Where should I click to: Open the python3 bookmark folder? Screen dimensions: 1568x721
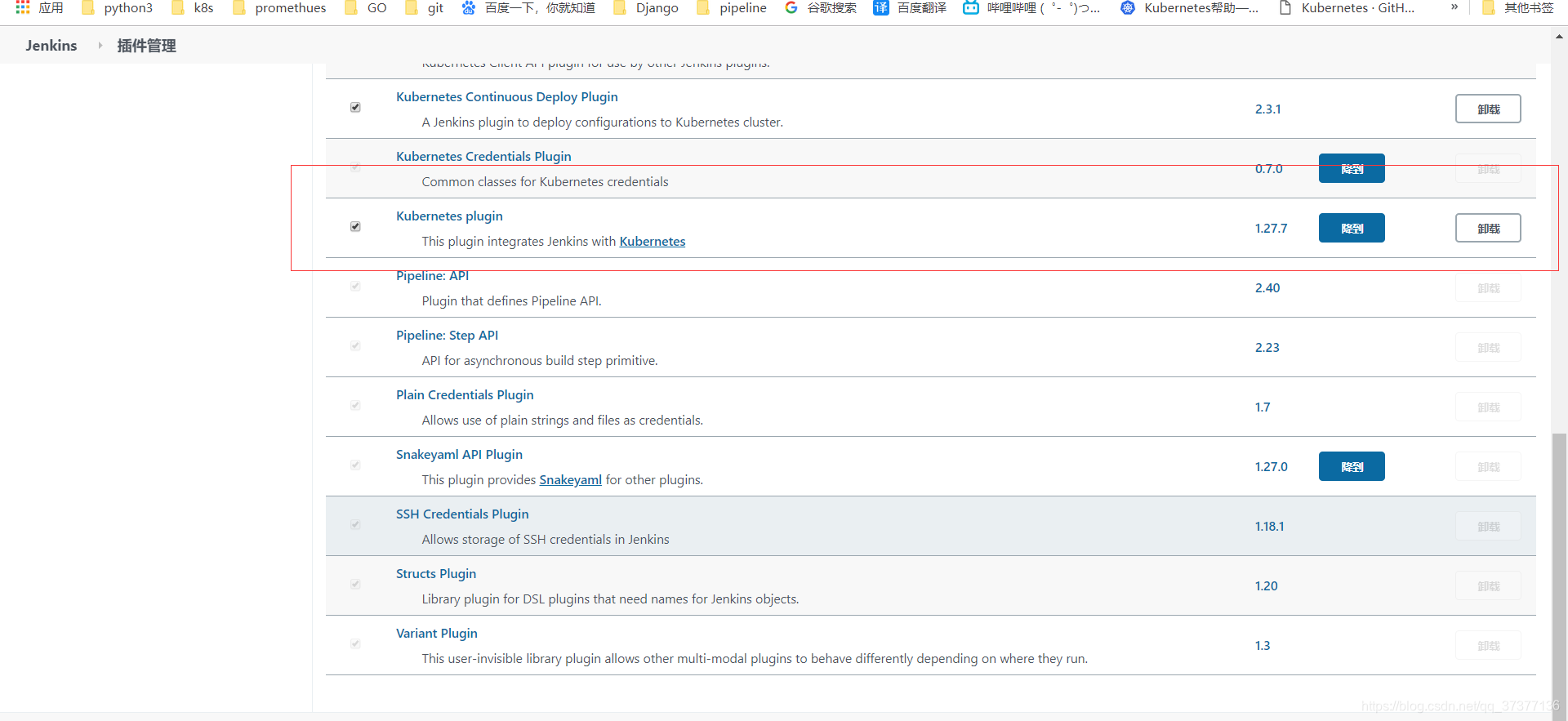(117, 8)
